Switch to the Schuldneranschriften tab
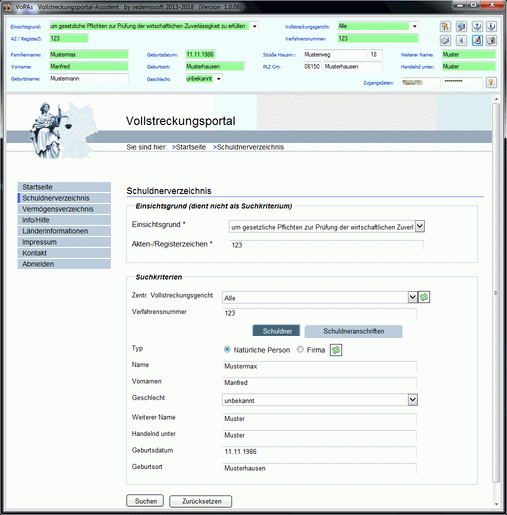Screen dimensions: 507x515 [x=353, y=331]
